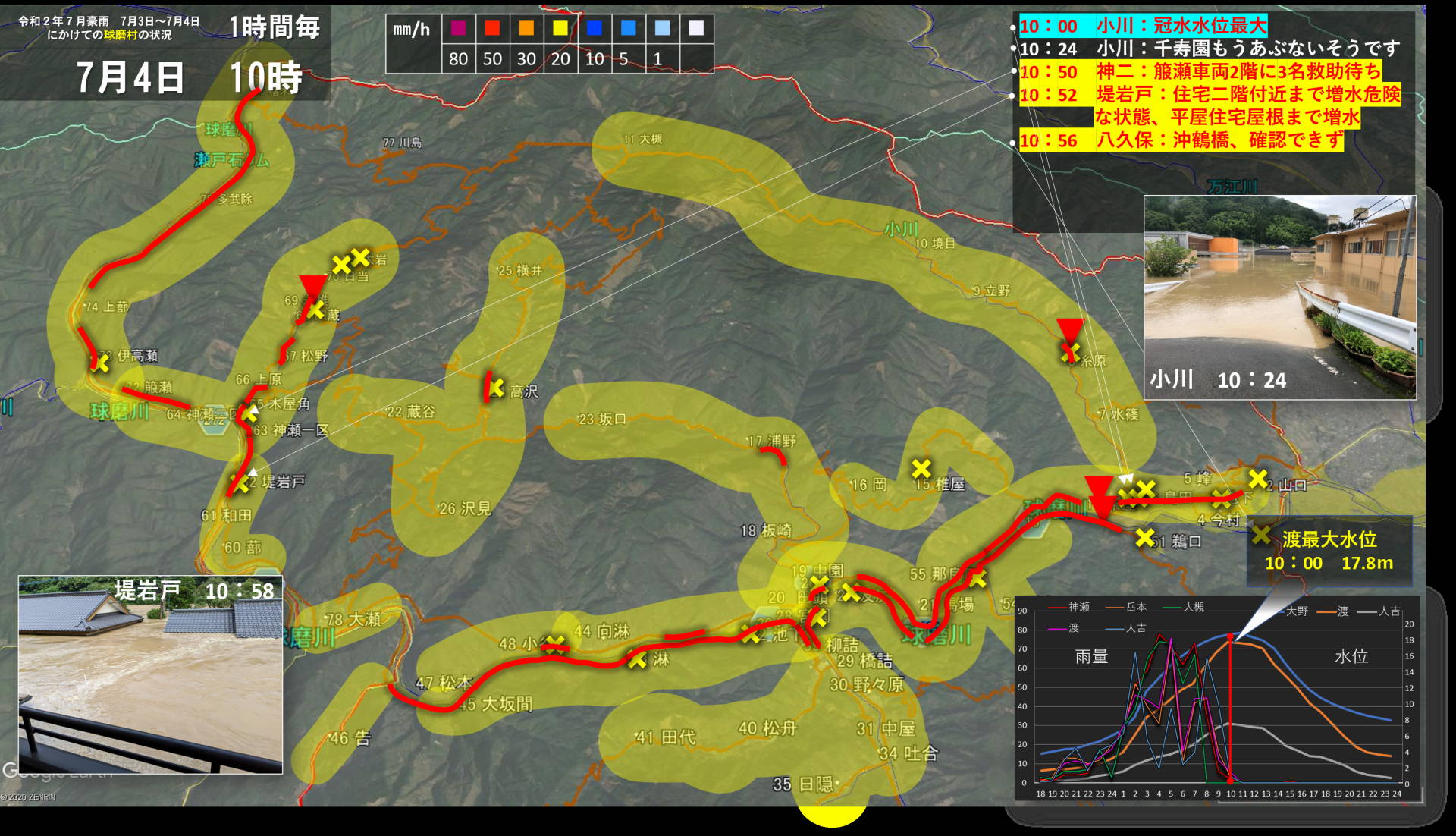Click the 7月4日 date heading
The height and width of the screenshot is (836, 1456).
tap(130, 77)
